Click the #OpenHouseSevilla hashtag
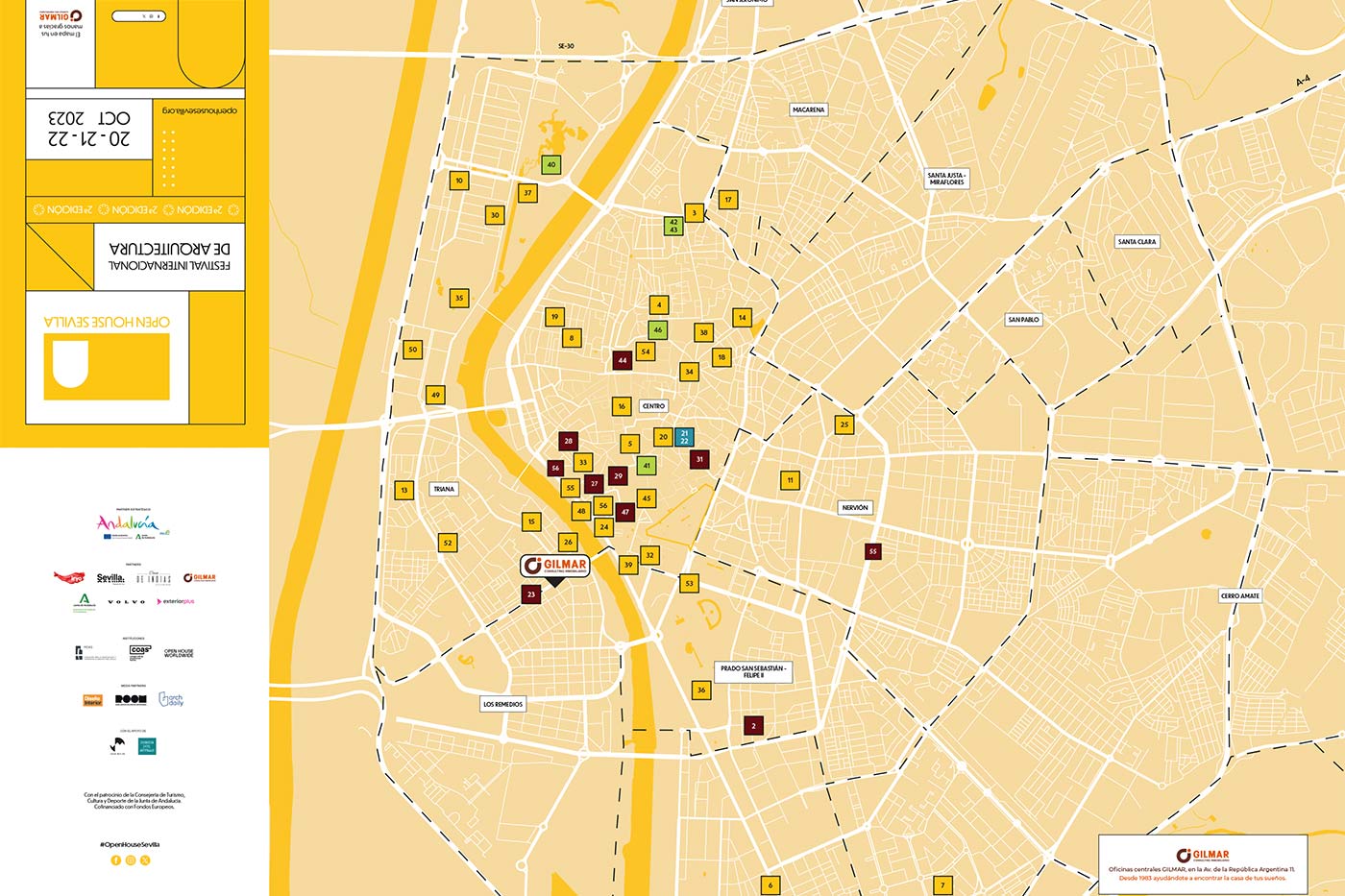 (x=130, y=844)
